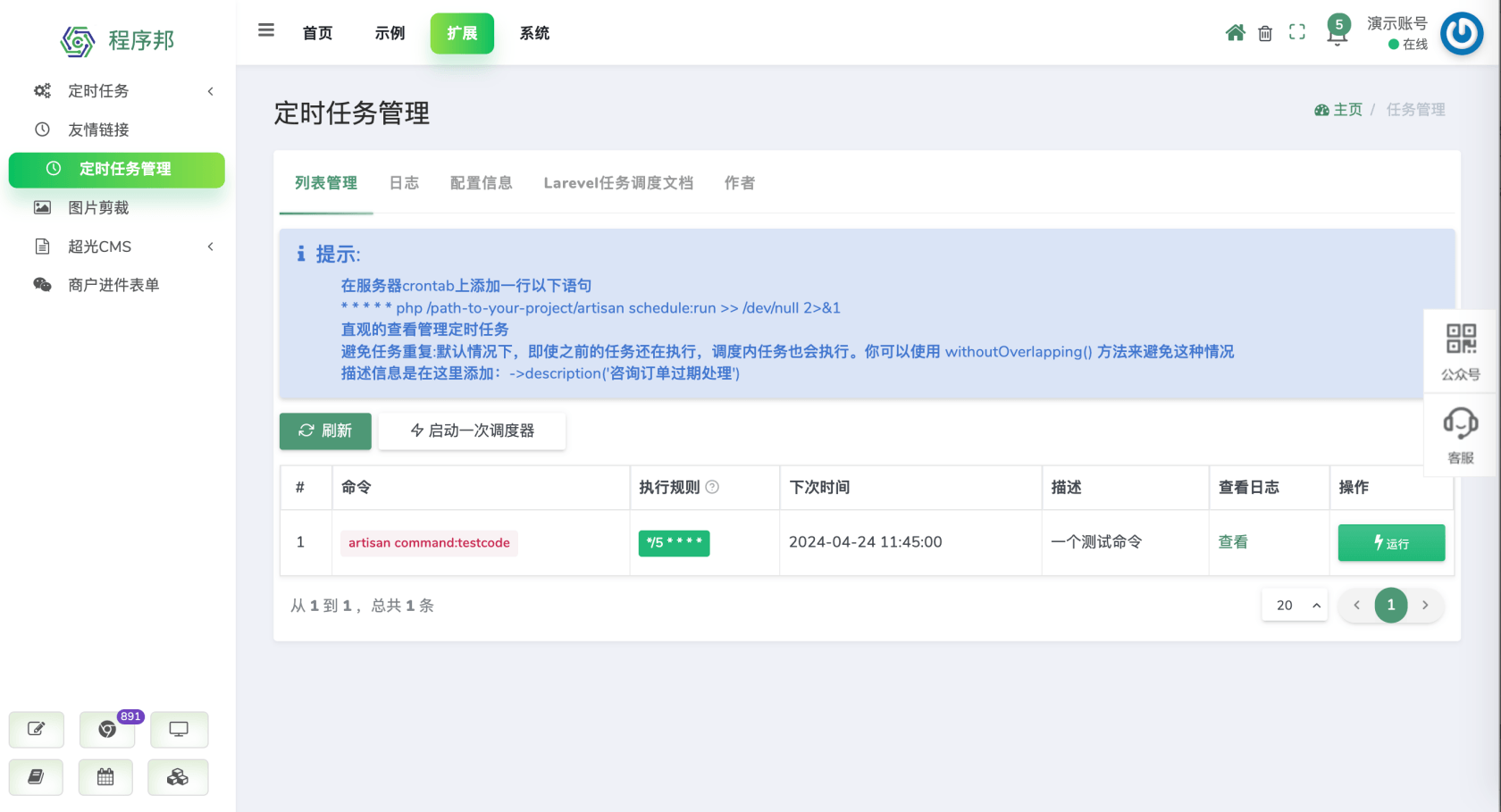This screenshot has height=812, width=1501.
Task: Open the 客服 headset support widget
Action: coord(1461,435)
